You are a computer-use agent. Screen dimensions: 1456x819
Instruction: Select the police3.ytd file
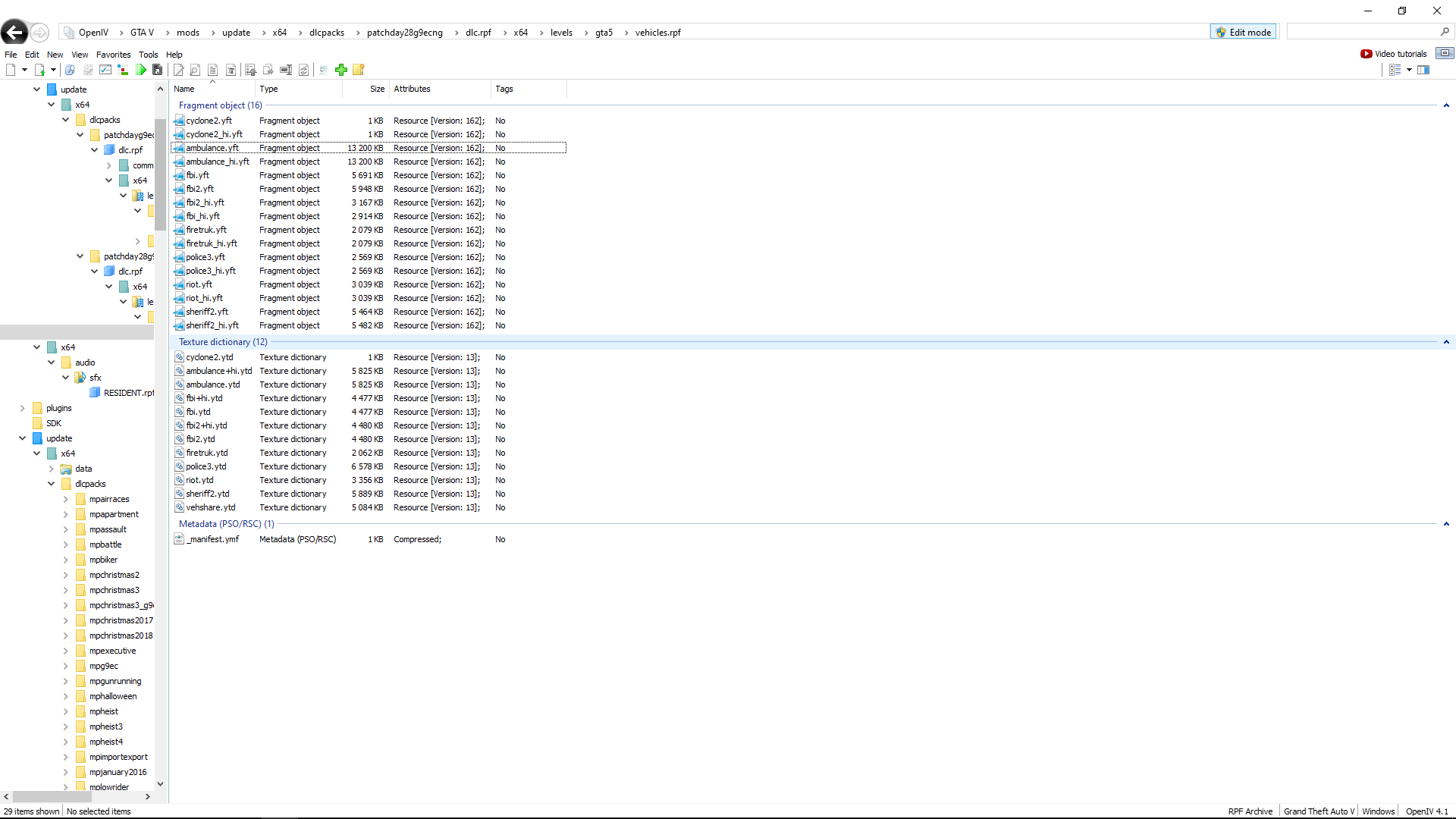coord(206,466)
